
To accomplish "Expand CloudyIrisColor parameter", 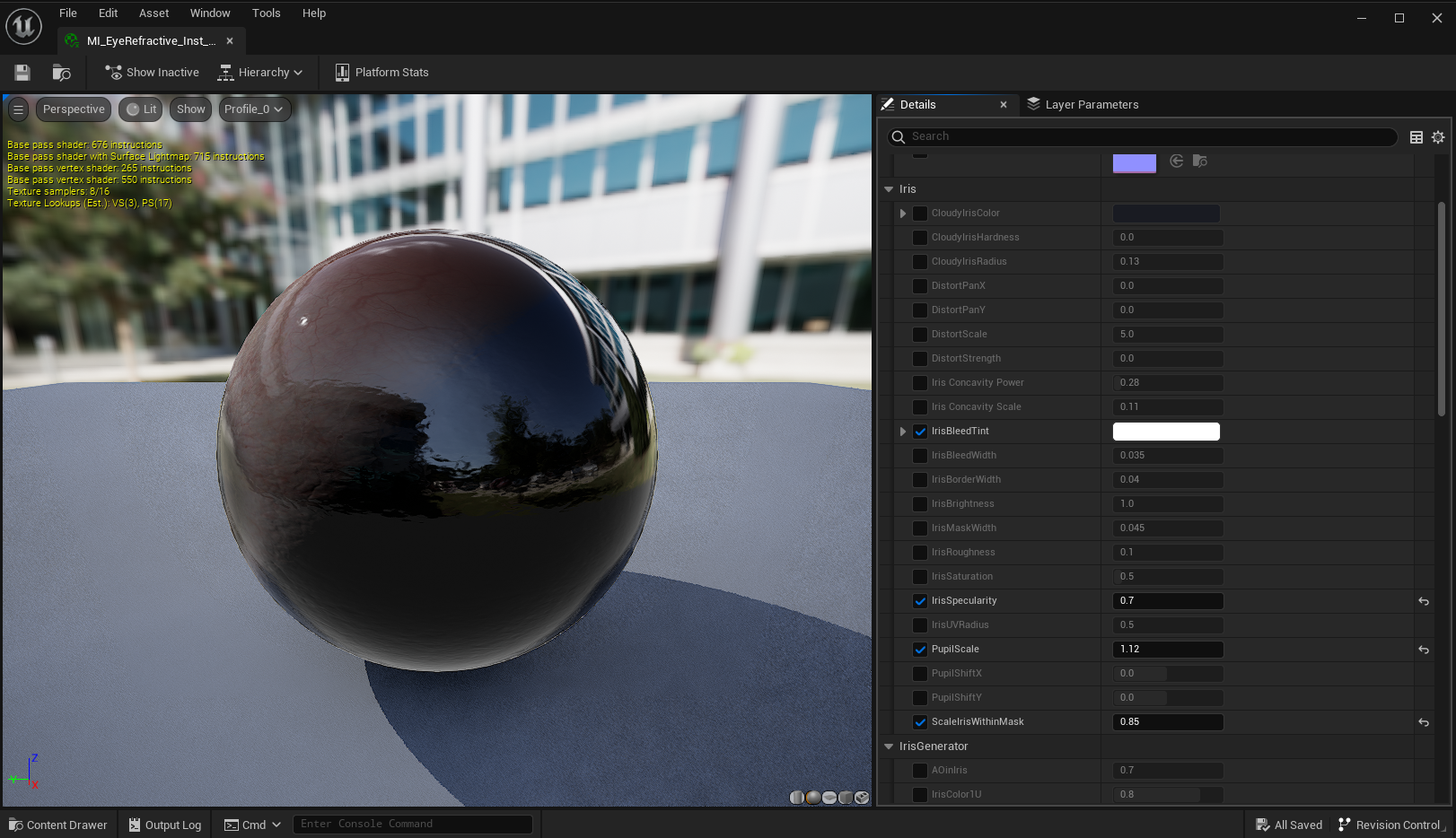I will (x=903, y=214).
